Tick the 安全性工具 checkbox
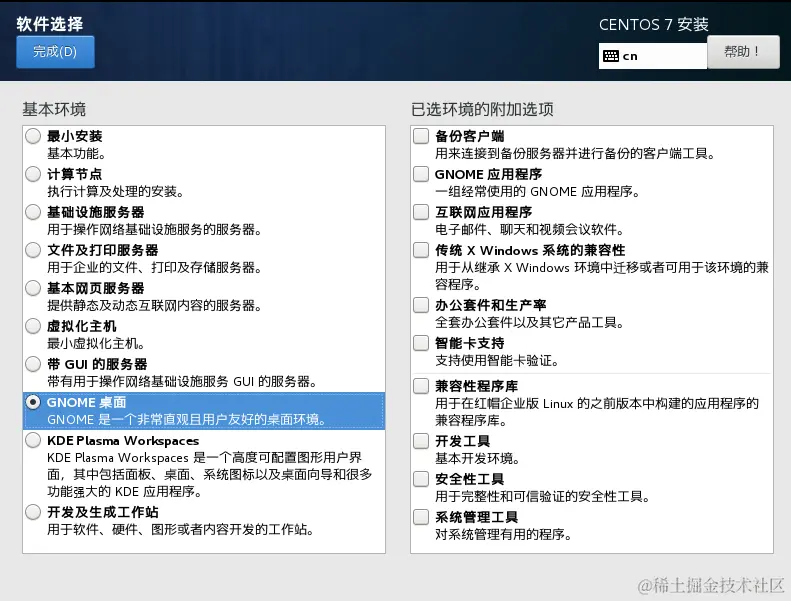 pos(421,479)
